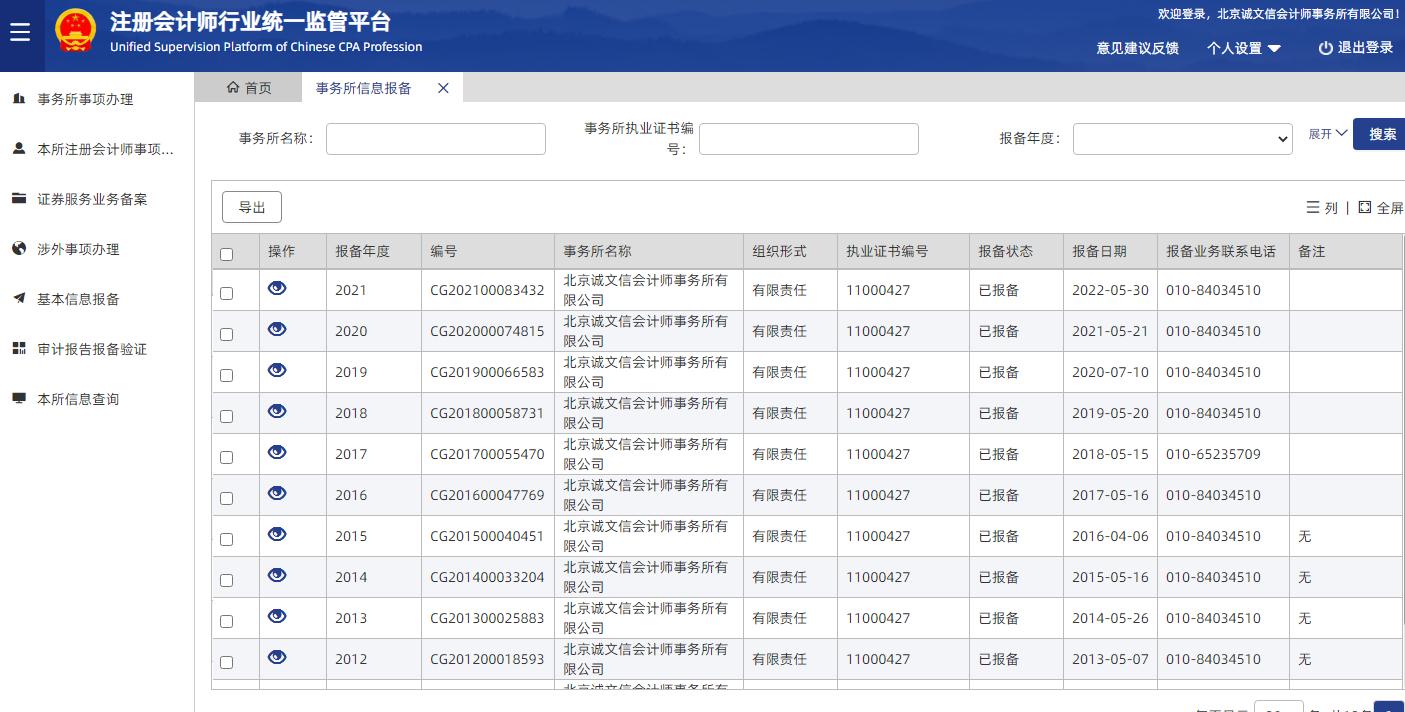The height and width of the screenshot is (712, 1405).
Task: Switch to the 首页 tab
Action: tap(249, 88)
